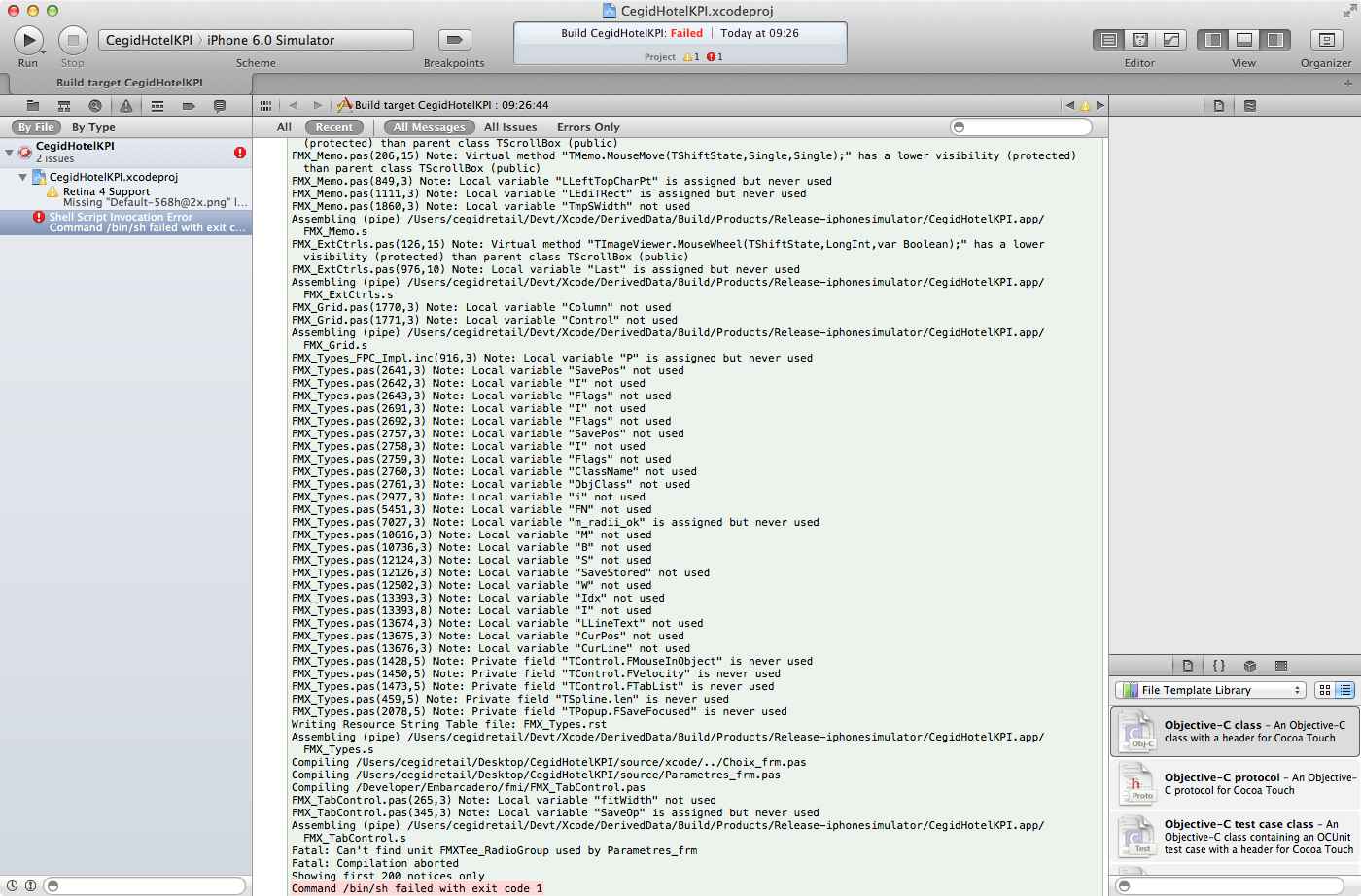The width and height of the screenshot is (1361, 896).
Task: Show the Debug navigator
Action: click(x=157, y=105)
